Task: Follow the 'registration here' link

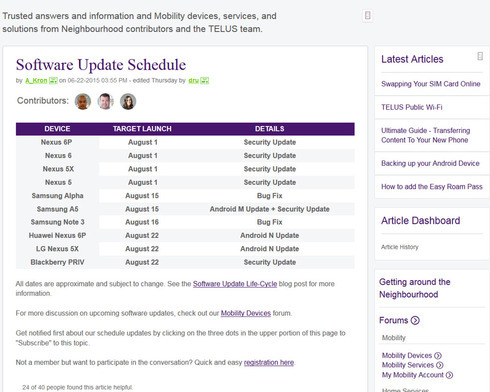Action: [269, 362]
